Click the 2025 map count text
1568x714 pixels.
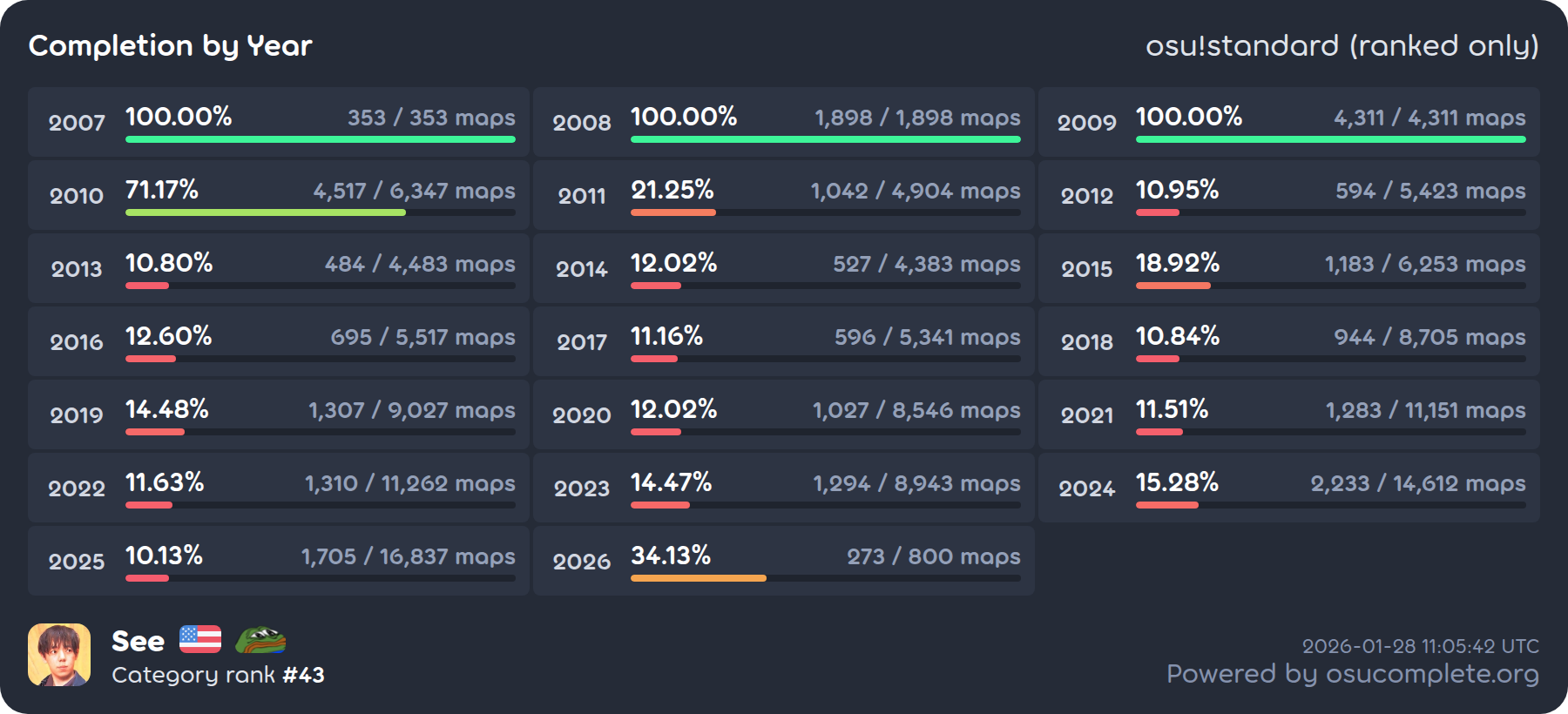coord(408,556)
